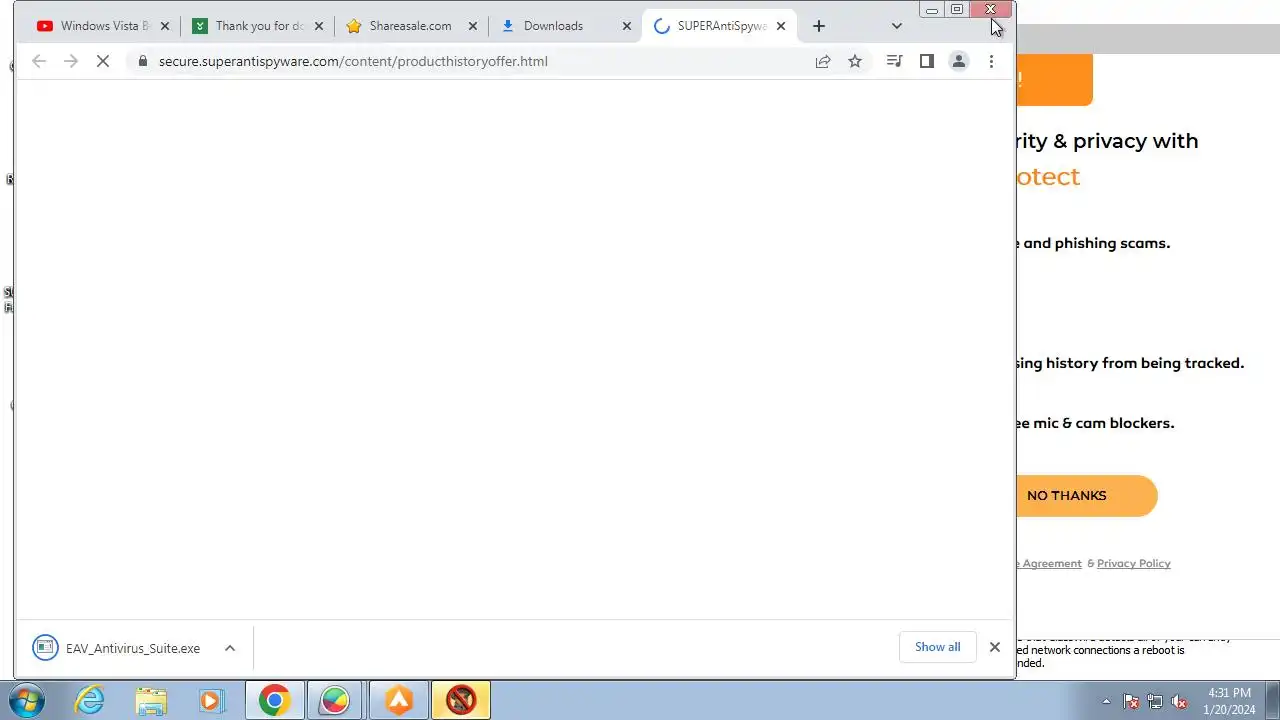This screenshot has width=1280, height=720.
Task: Open the Chrome profile avatar
Action: (x=959, y=61)
